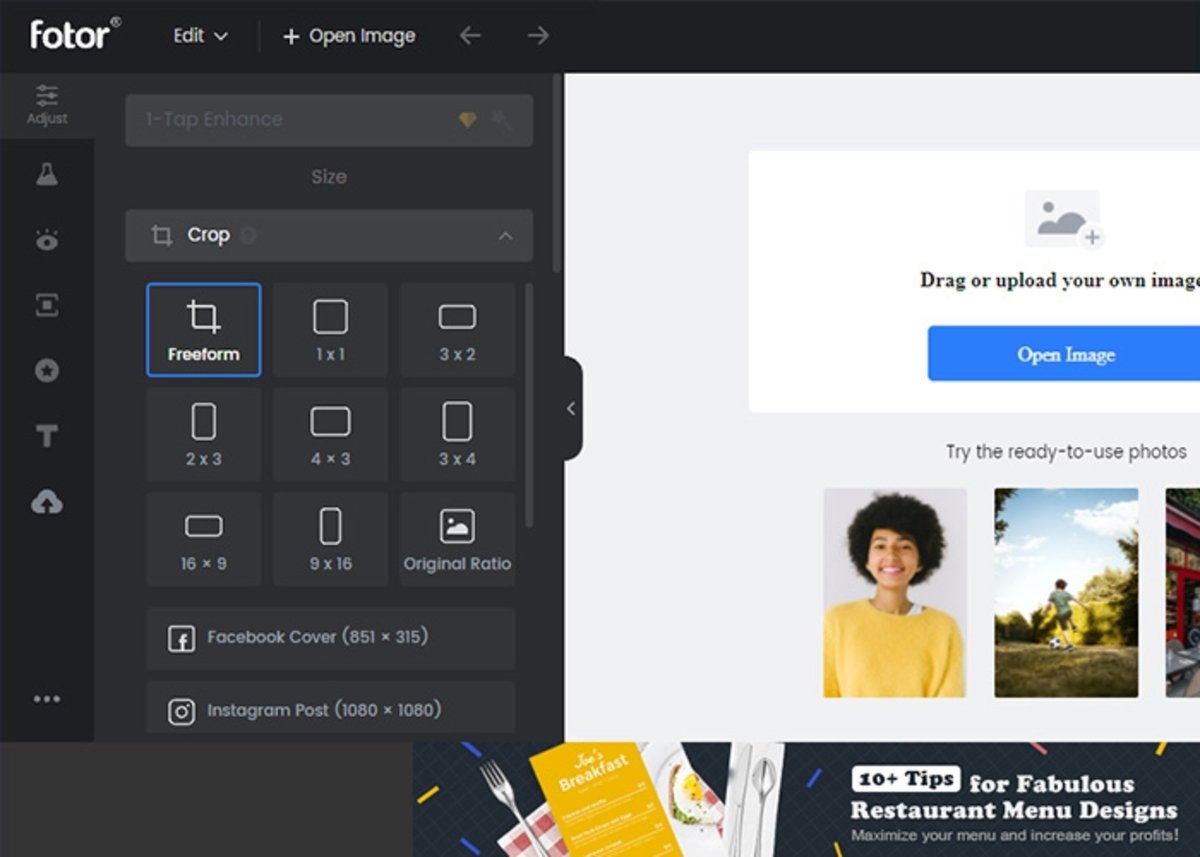The height and width of the screenshot is (857, 1200).
Task: Open the Stickers panel with the star icon
Action: click(47, 371)
